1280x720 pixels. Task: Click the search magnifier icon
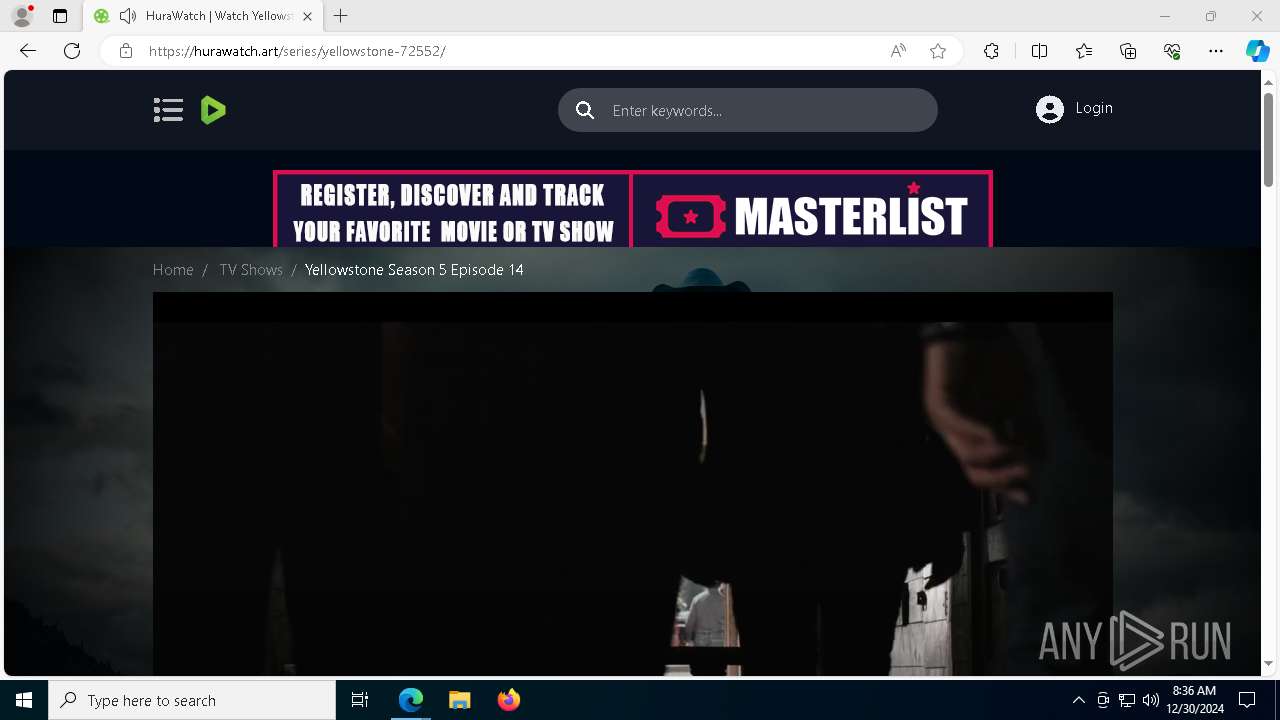tap(585, 110)
